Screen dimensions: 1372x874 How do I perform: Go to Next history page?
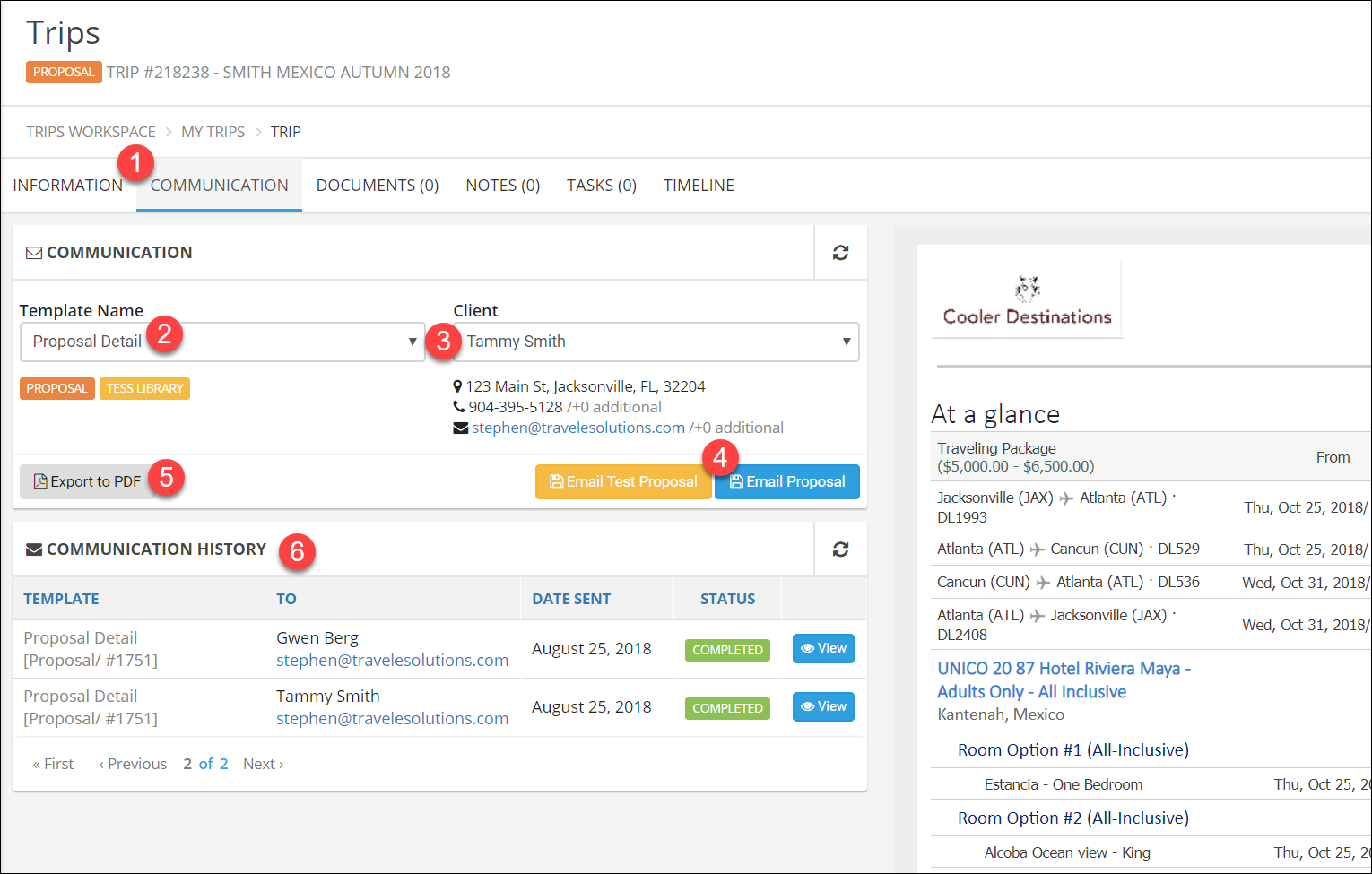[263, 765]
